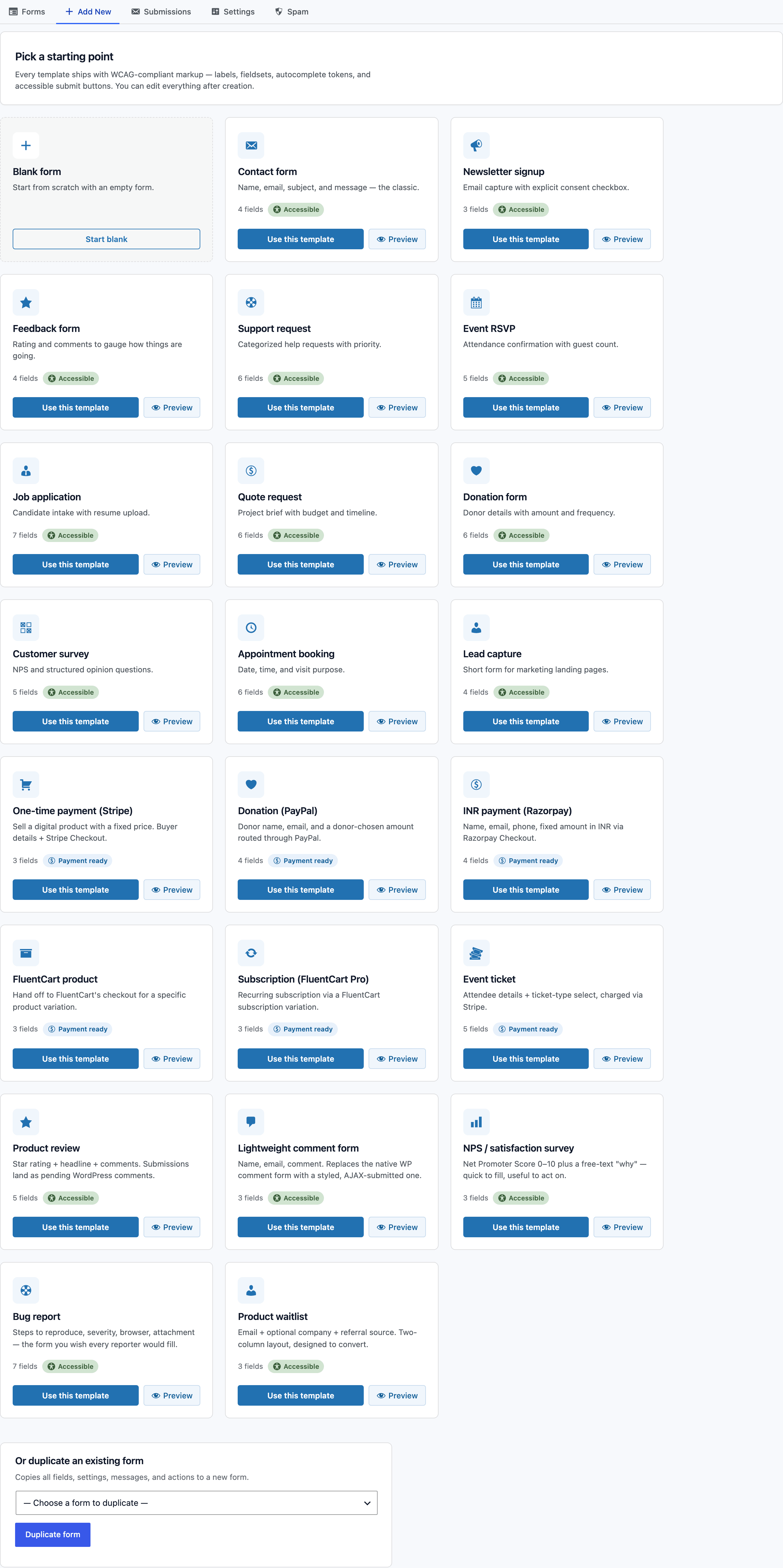Viewport: 783px width, 1568px height.
Task: Click Accessible badge on Support request card
Action: point(296,379)
